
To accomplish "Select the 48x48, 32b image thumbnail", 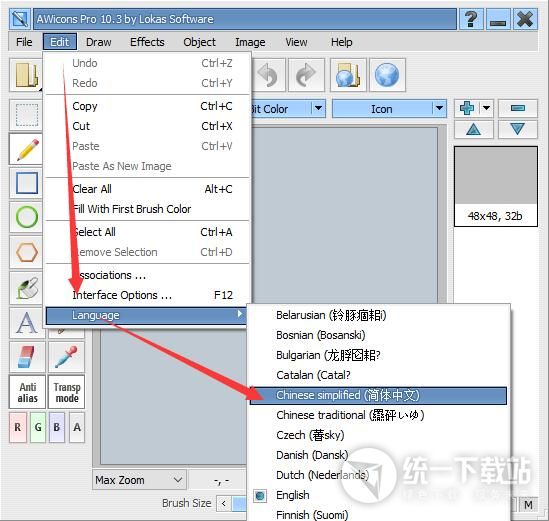I will click(496, 187).
